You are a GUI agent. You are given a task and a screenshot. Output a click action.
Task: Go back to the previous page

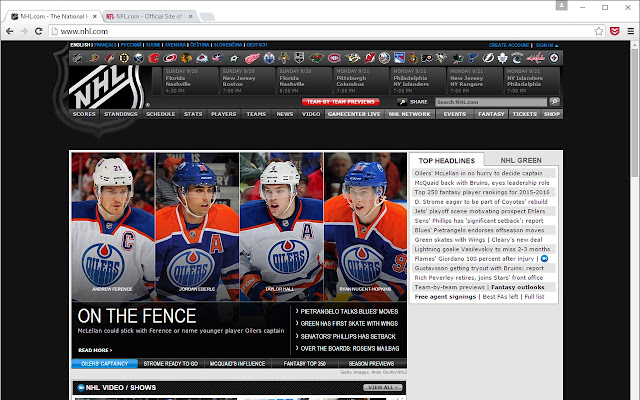pos(10,31)
